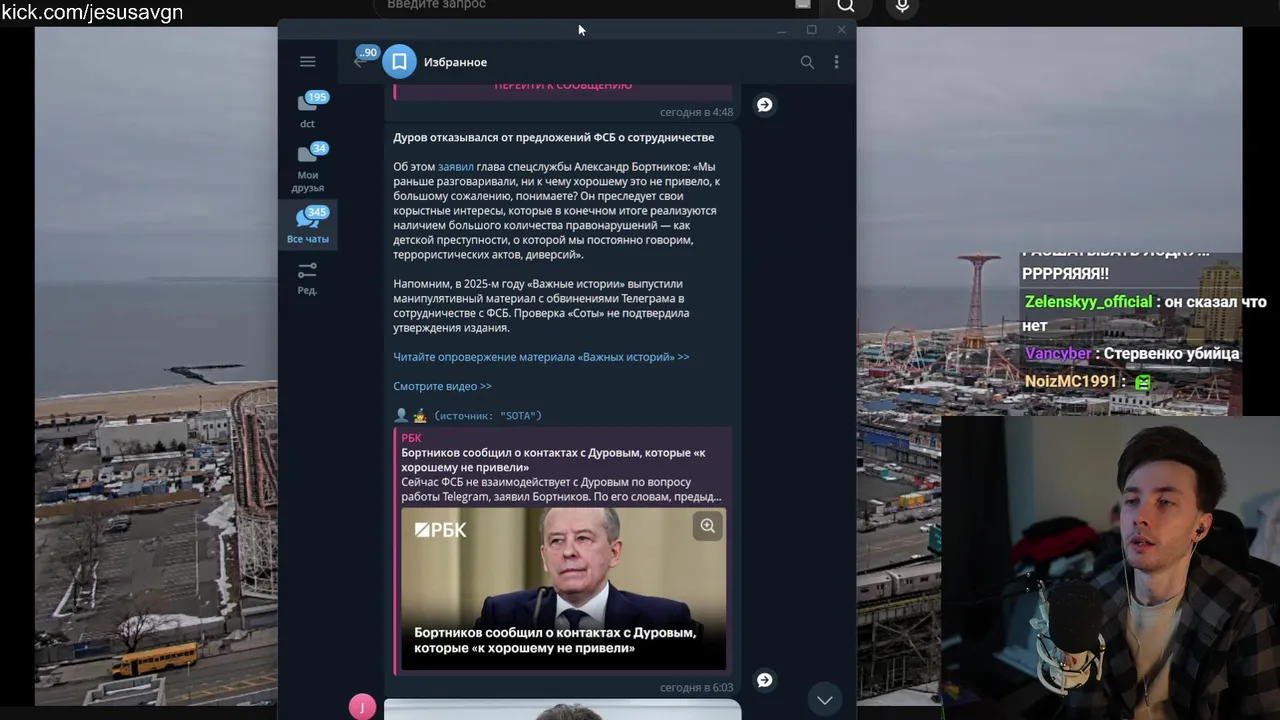The image size is (1280, 720).
Task: Forward the message sent at 4:48
Action: [x=764, y=104]
